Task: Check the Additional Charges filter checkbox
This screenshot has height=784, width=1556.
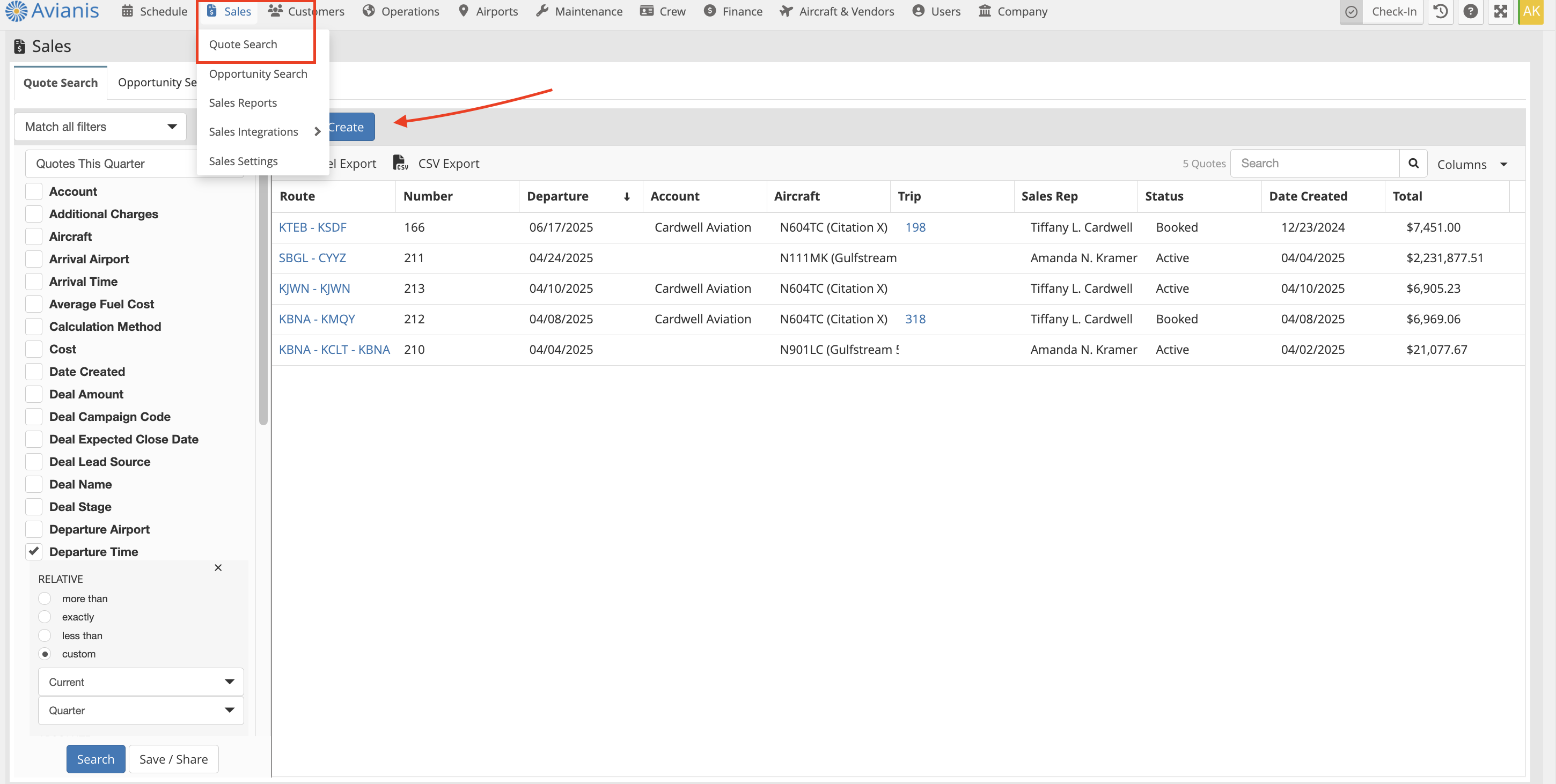Action: 34,213
